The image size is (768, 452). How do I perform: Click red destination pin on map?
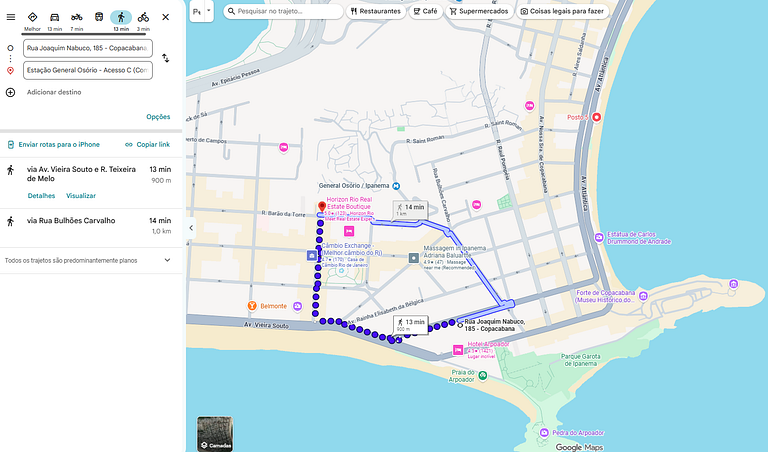pyautogui.click(x=322, y=207)
